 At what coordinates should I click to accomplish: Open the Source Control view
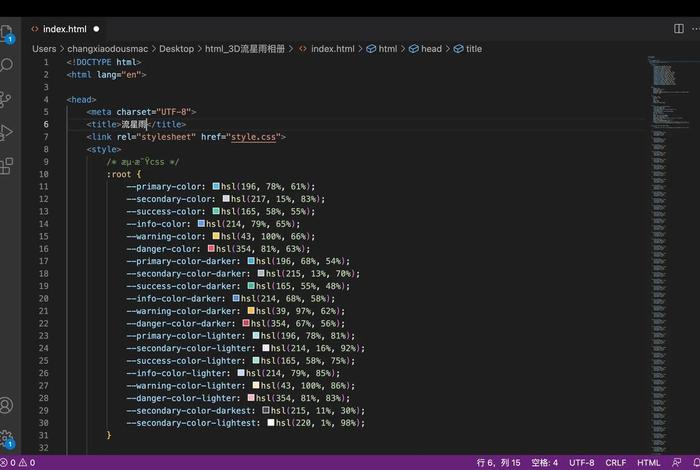point(5,100)
